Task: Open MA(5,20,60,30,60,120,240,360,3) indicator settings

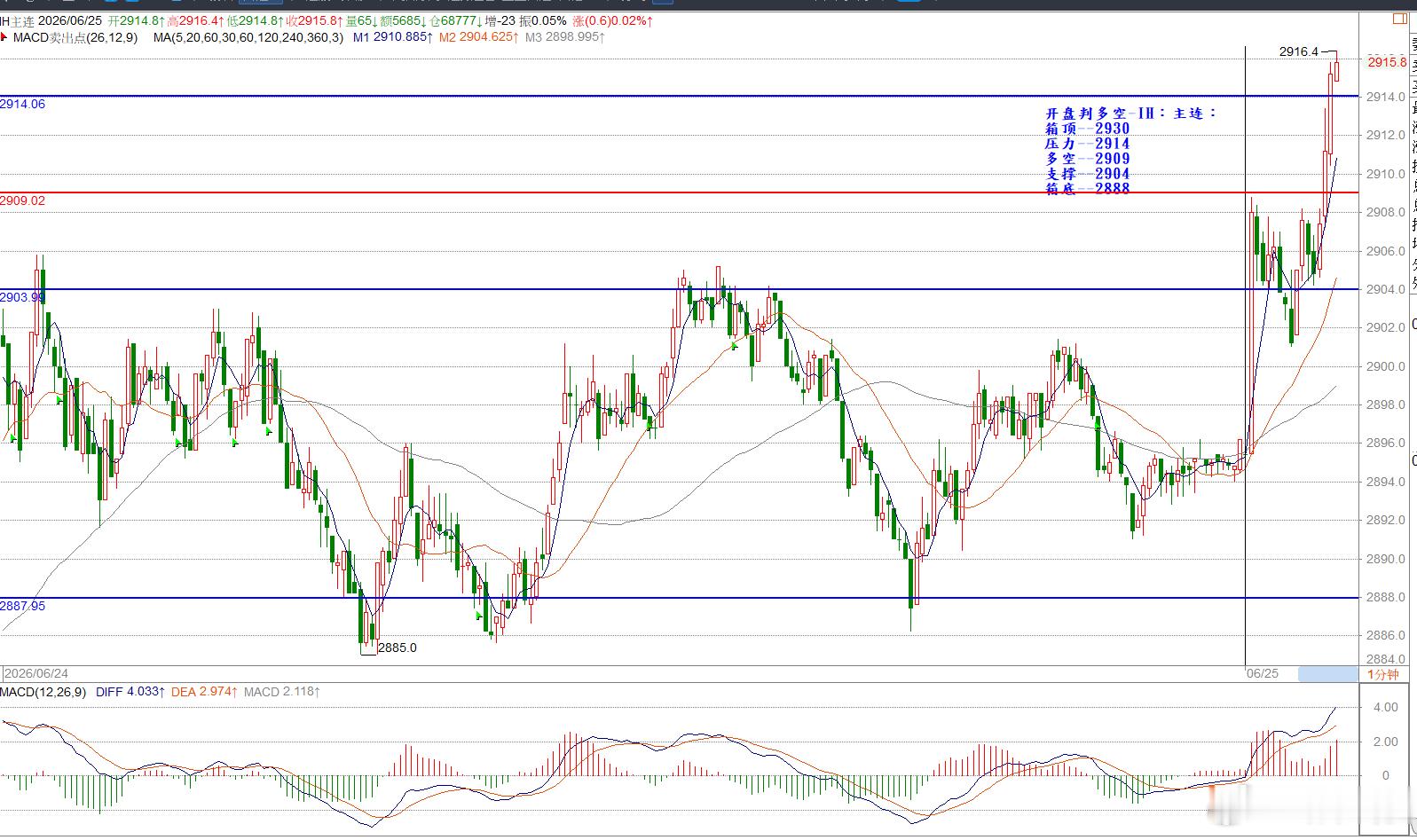Action: (248, 37)
